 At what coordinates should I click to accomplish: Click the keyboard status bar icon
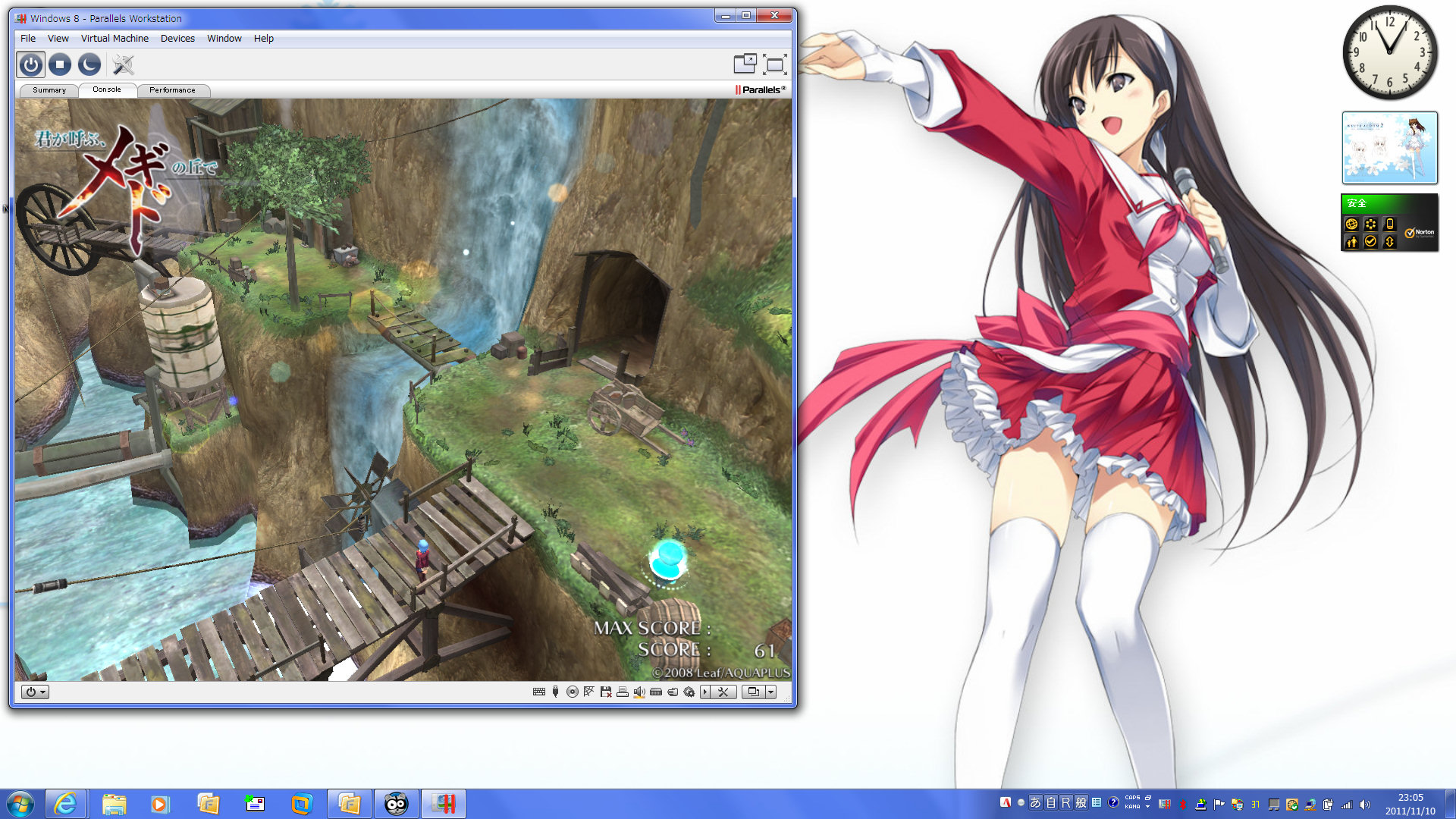[539, 692]
